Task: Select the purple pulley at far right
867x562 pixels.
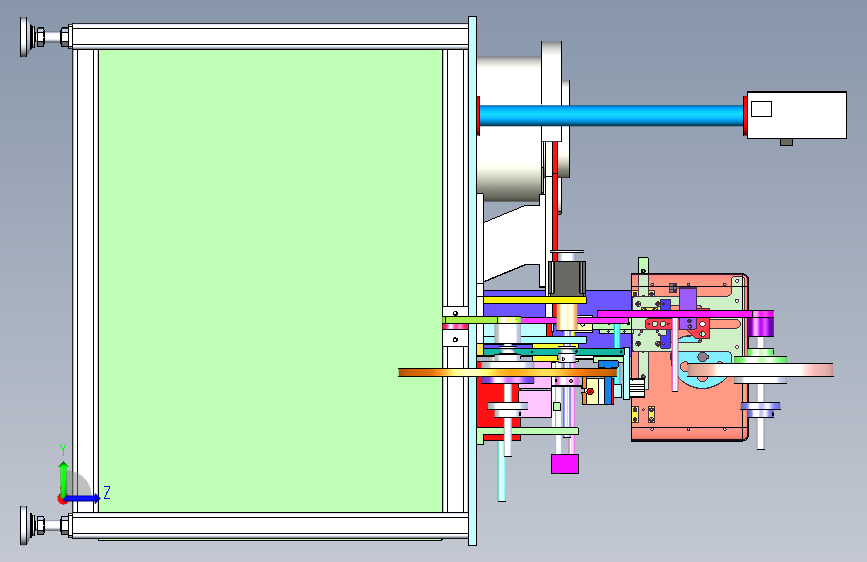Action: pyautogui.click(x=762, y=323)
